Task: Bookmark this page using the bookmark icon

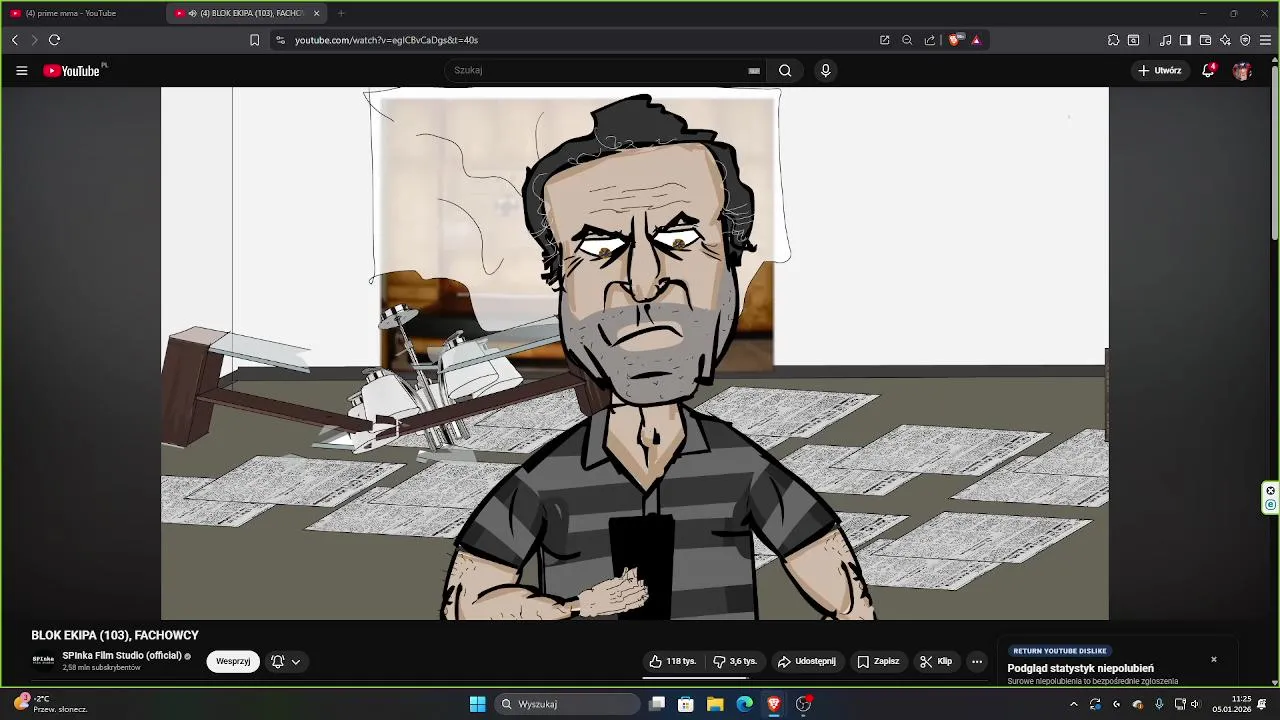Action: click(254, 40)
